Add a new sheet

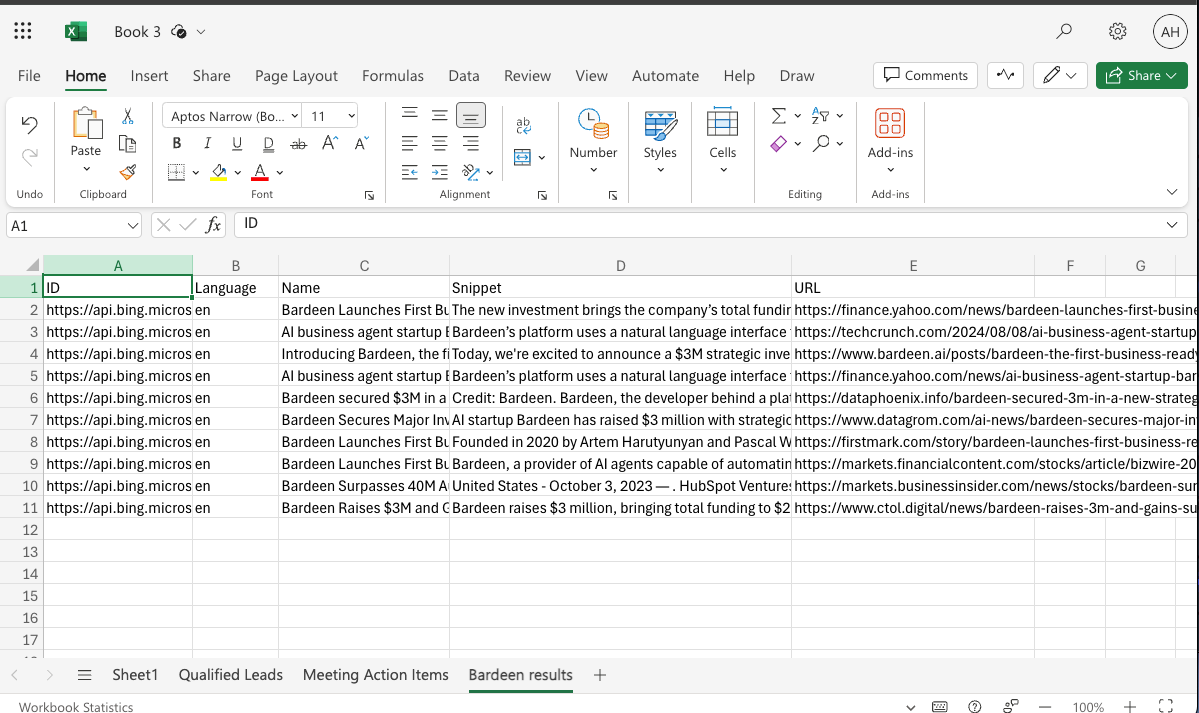point(600,675)
